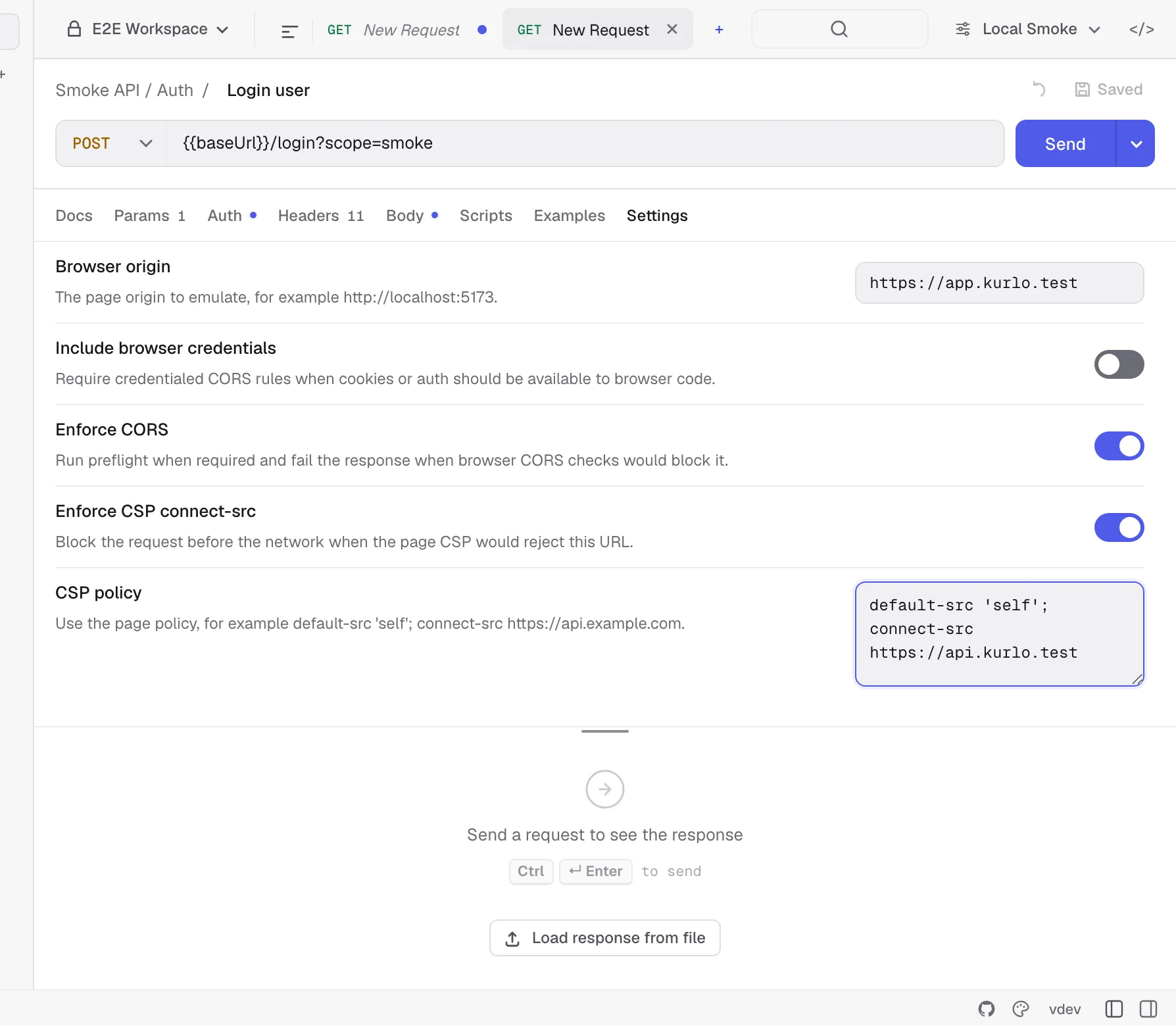Enable Include browser credentials switch
This screenshot has width=1176, height=1026.
1119,364
